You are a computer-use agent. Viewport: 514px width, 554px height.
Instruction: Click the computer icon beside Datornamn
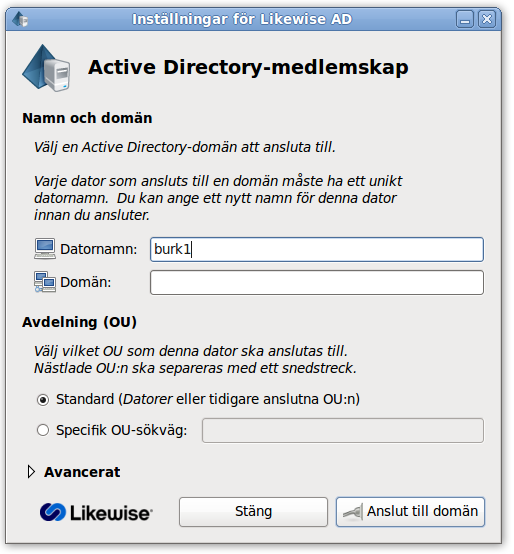45,249
